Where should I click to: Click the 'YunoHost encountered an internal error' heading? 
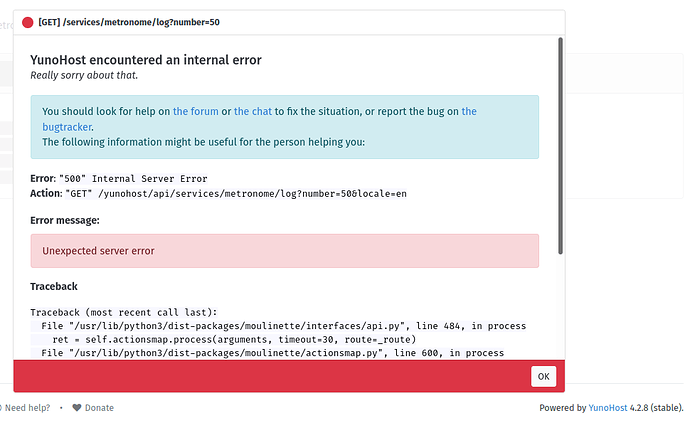click(x=146, y=60)
